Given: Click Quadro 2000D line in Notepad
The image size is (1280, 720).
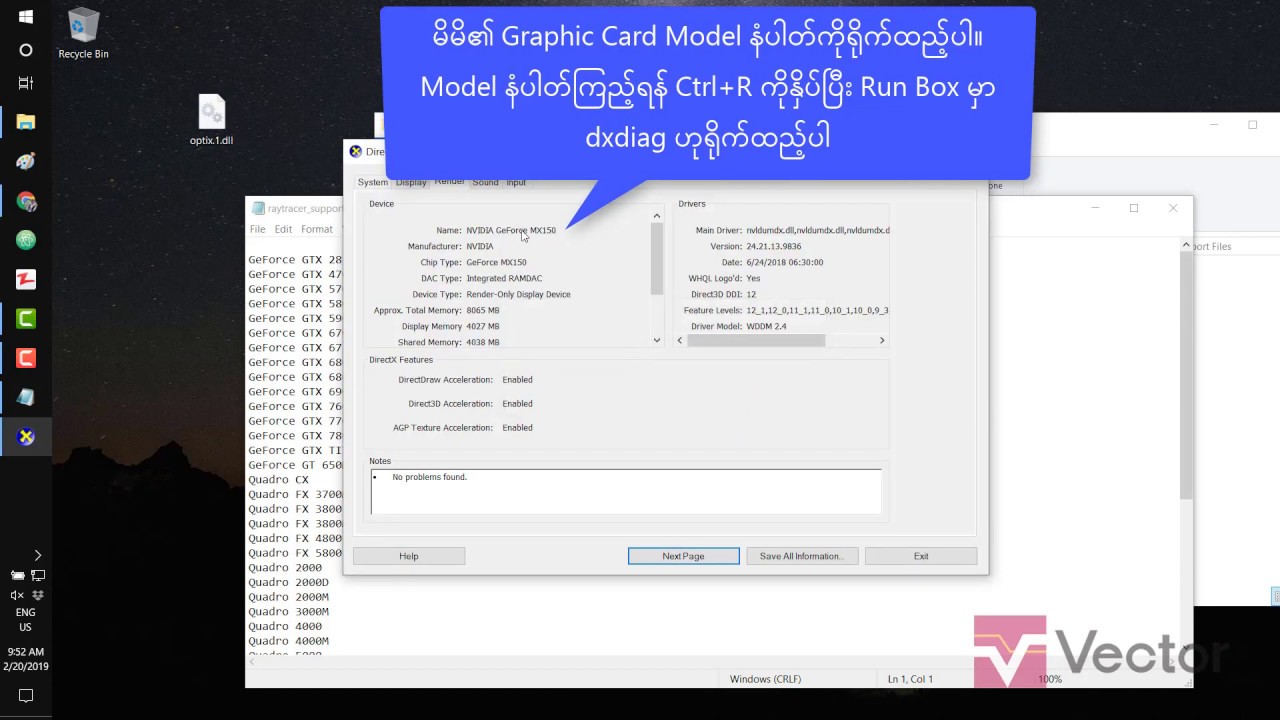Looking at the screenshot, I should click(x=288, y=582).
